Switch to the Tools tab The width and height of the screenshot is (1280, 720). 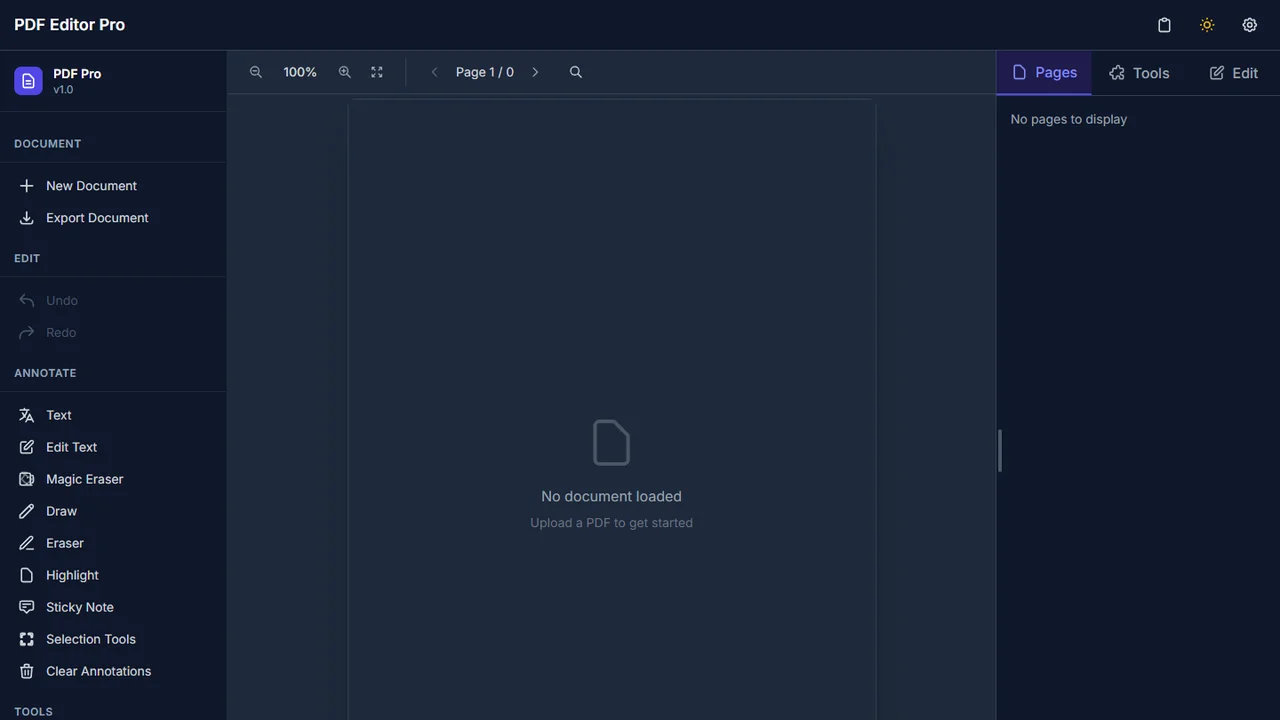1139,73
